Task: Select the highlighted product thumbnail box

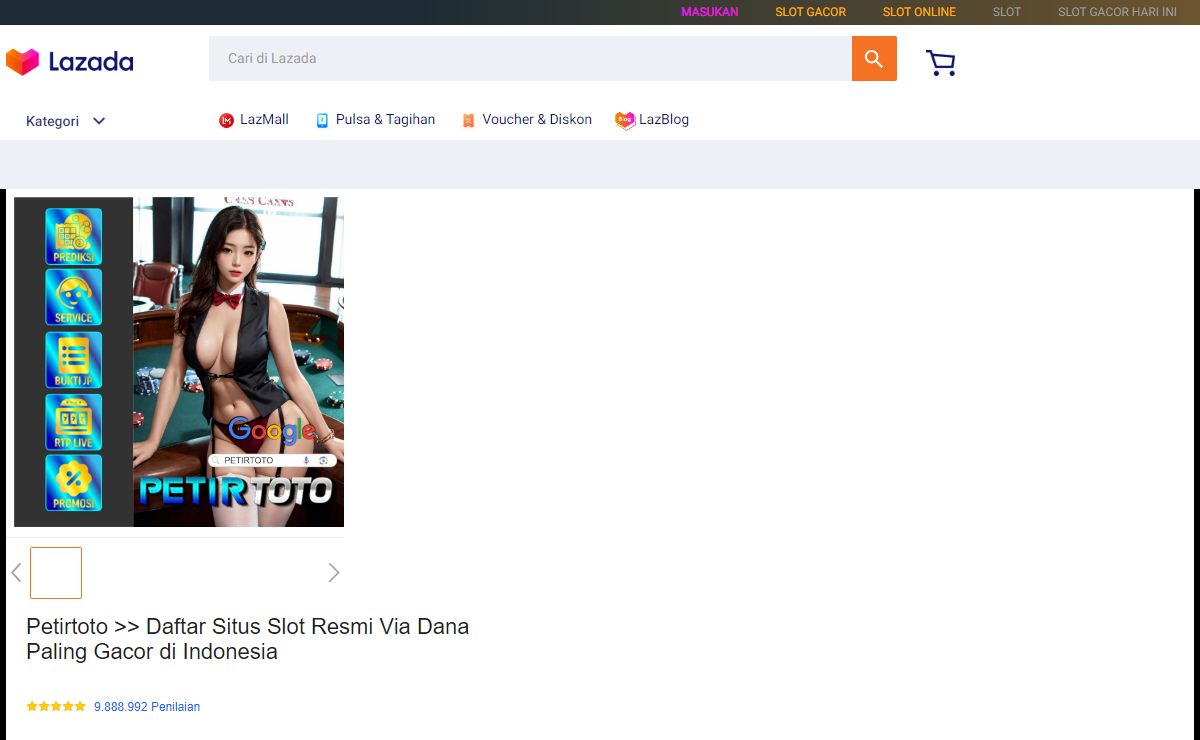Action: coord(56,573)
